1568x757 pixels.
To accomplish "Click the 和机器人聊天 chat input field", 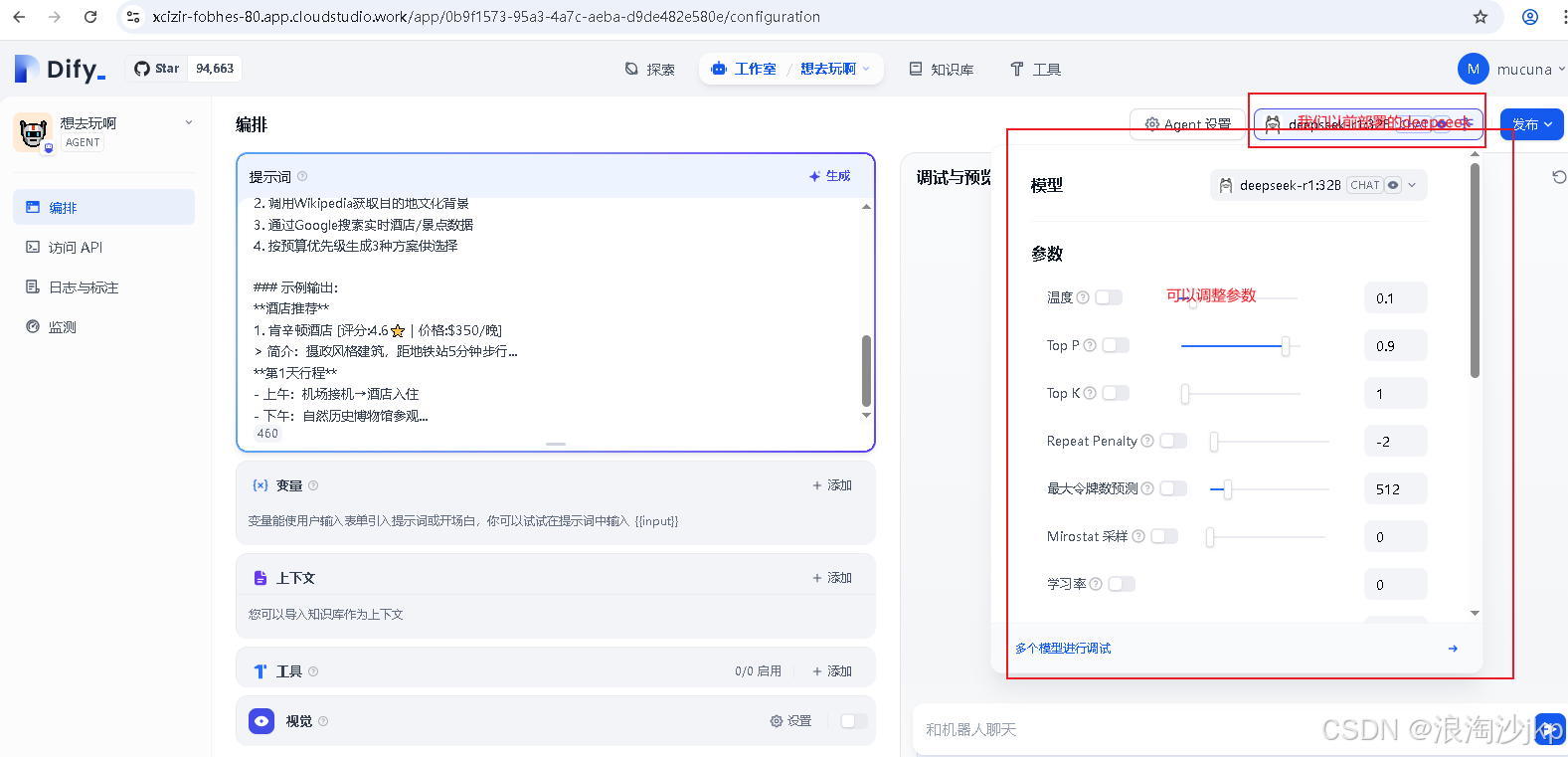I will [1223, 730].
